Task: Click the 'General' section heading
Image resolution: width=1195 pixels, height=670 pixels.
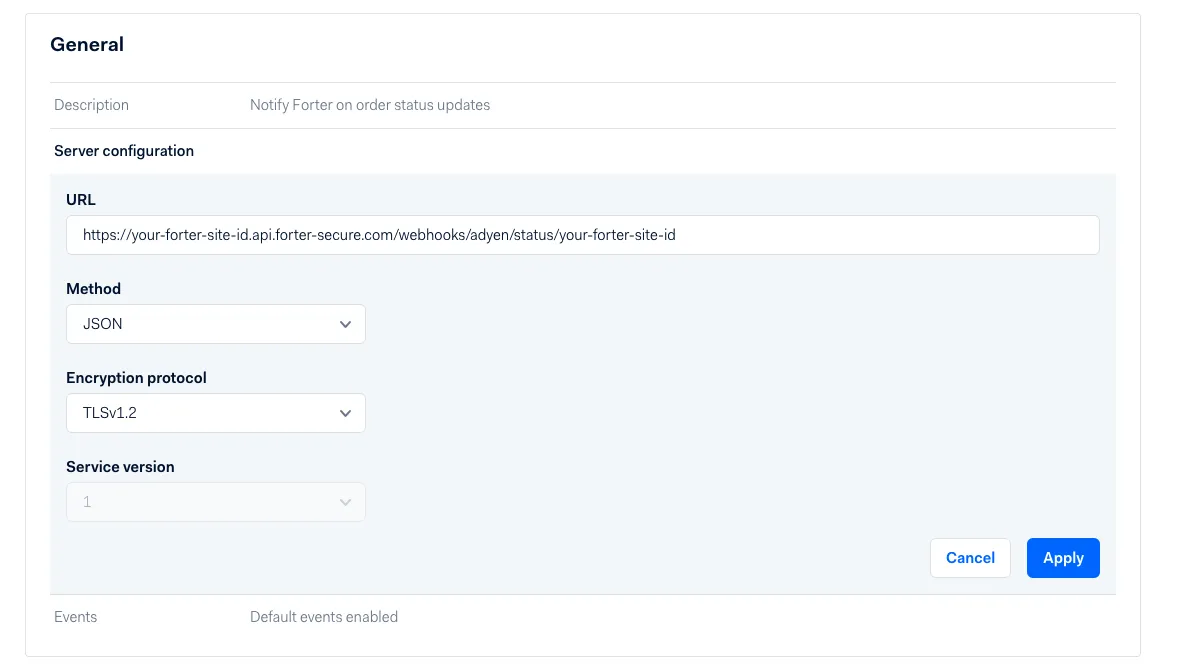Action: point(87,44)
